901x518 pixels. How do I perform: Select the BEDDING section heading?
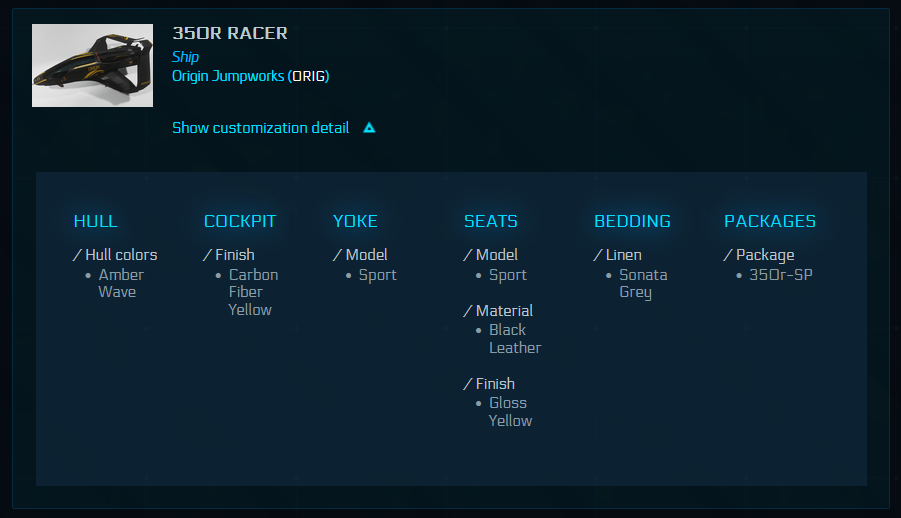click(x=632, y=221)
